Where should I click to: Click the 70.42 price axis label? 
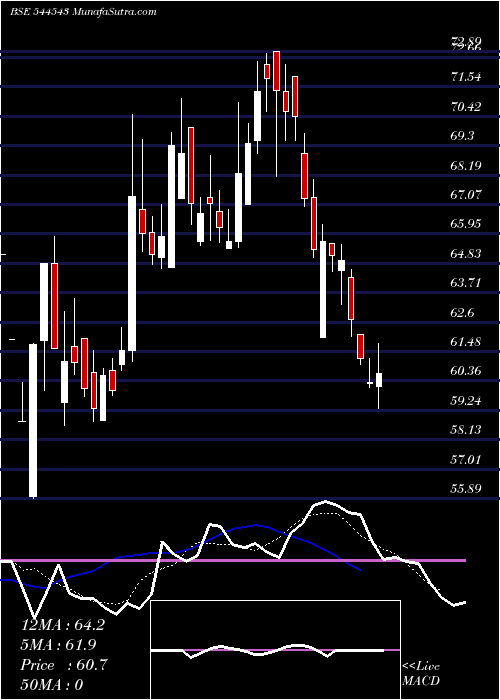(x=467, y=107)
